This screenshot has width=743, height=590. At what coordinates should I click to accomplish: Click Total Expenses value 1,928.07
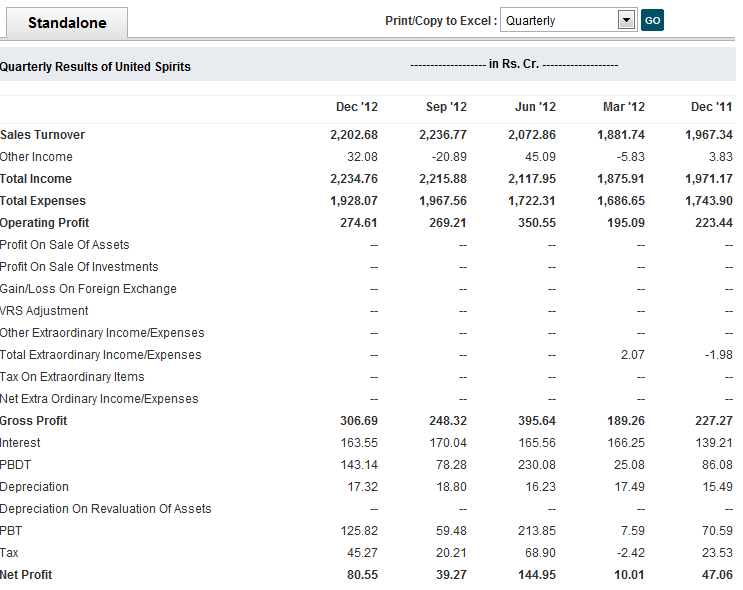click(354, 201)
